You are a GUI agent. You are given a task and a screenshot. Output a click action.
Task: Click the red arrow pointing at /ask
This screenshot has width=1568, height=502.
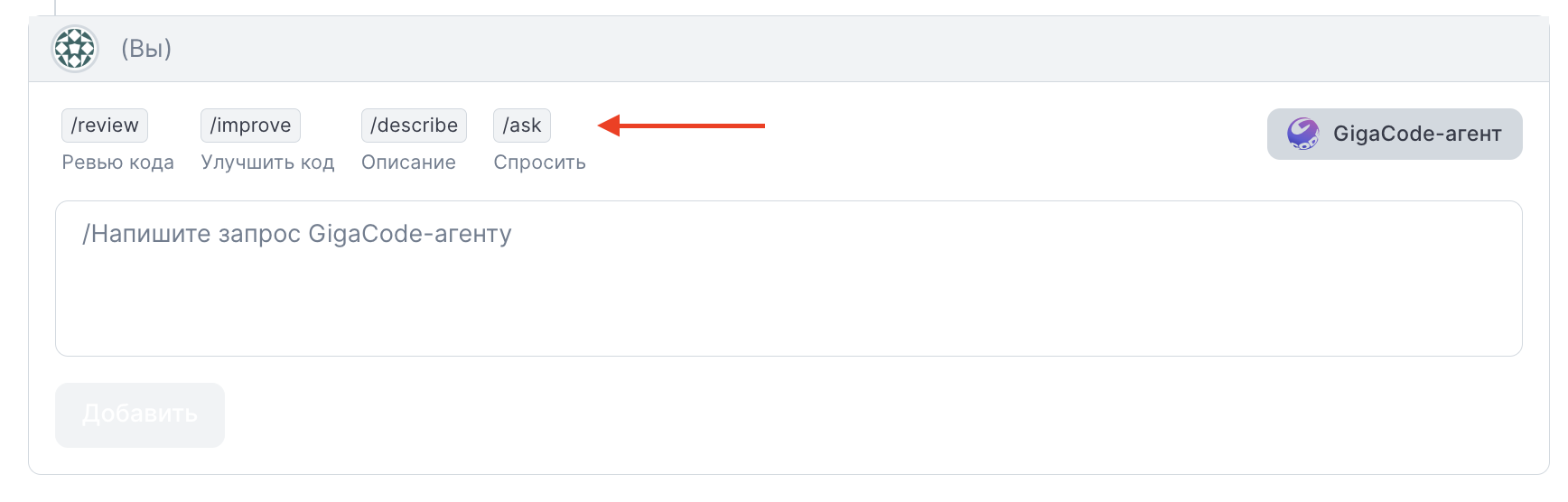682,125
